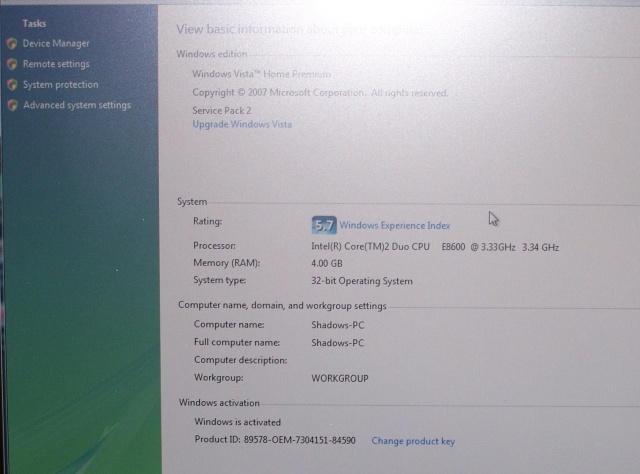Click Change product key link
The height and width of the screenshot is (474, 640).
(413, 441)
